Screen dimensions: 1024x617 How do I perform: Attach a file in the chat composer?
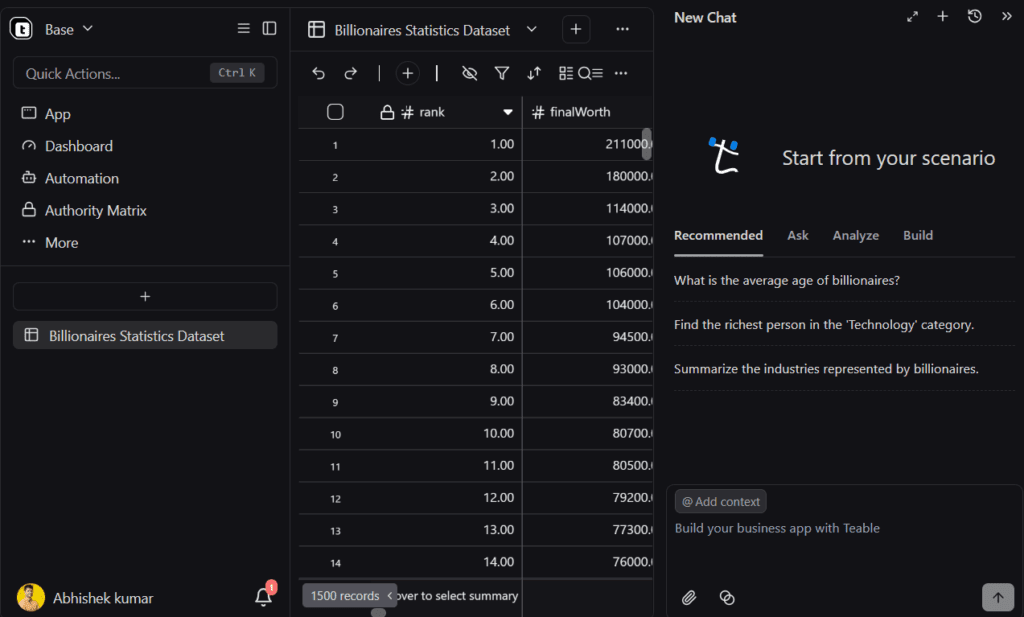point(689,597)
